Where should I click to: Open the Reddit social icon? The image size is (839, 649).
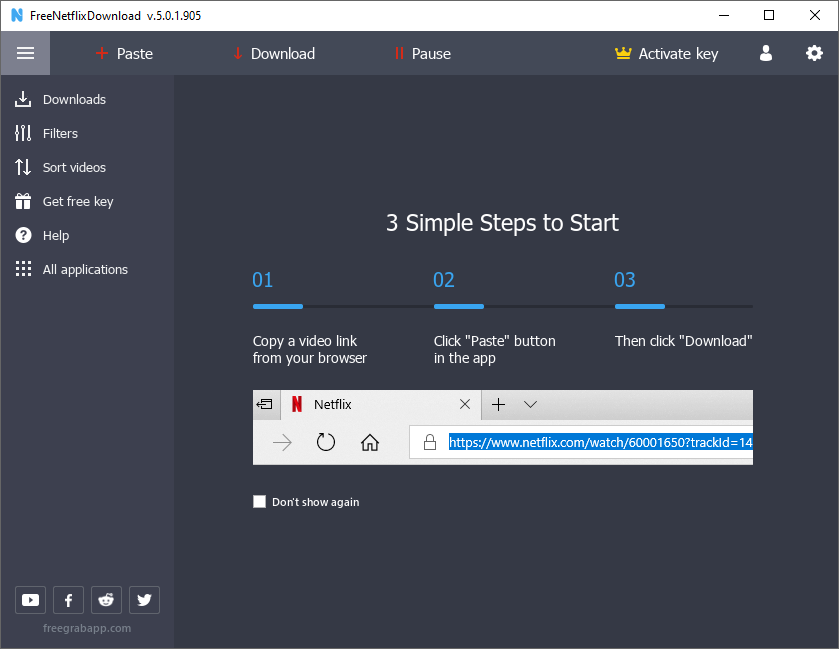106,600
